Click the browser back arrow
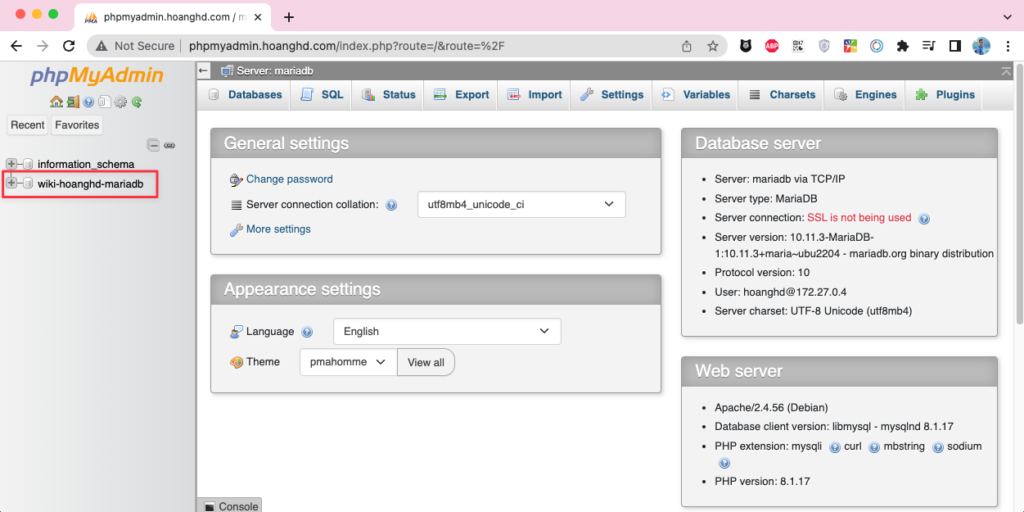The width and height of the screenshot is (1024, 512). pos(16,46)
